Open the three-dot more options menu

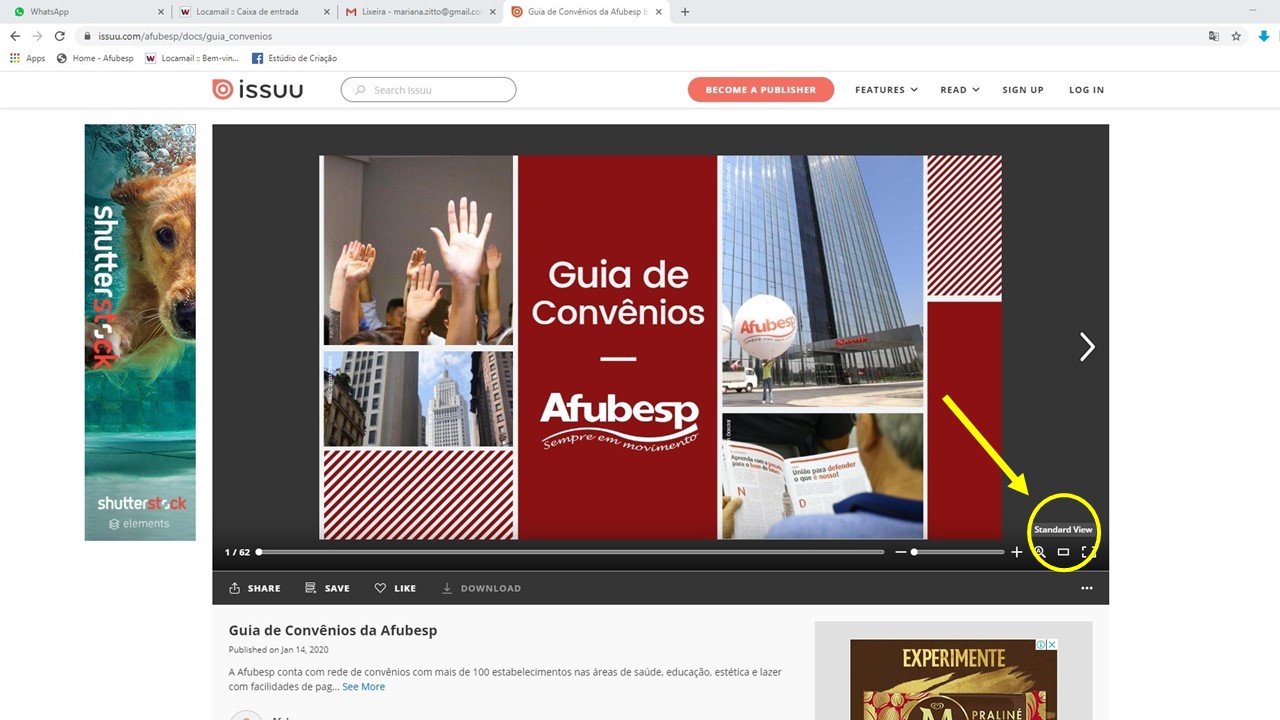point(1087,588)
